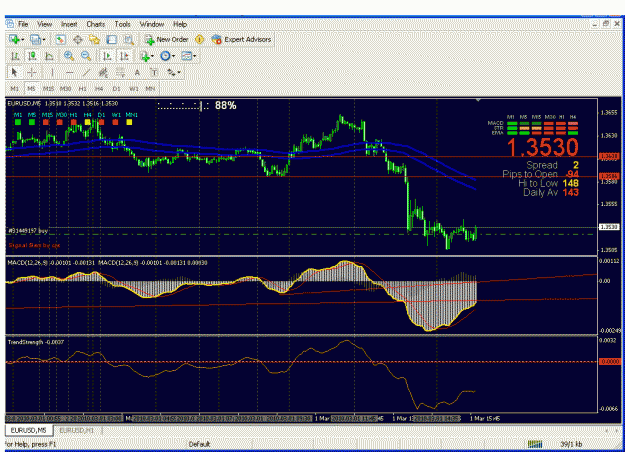Switch to M15 timeframe

48,88
